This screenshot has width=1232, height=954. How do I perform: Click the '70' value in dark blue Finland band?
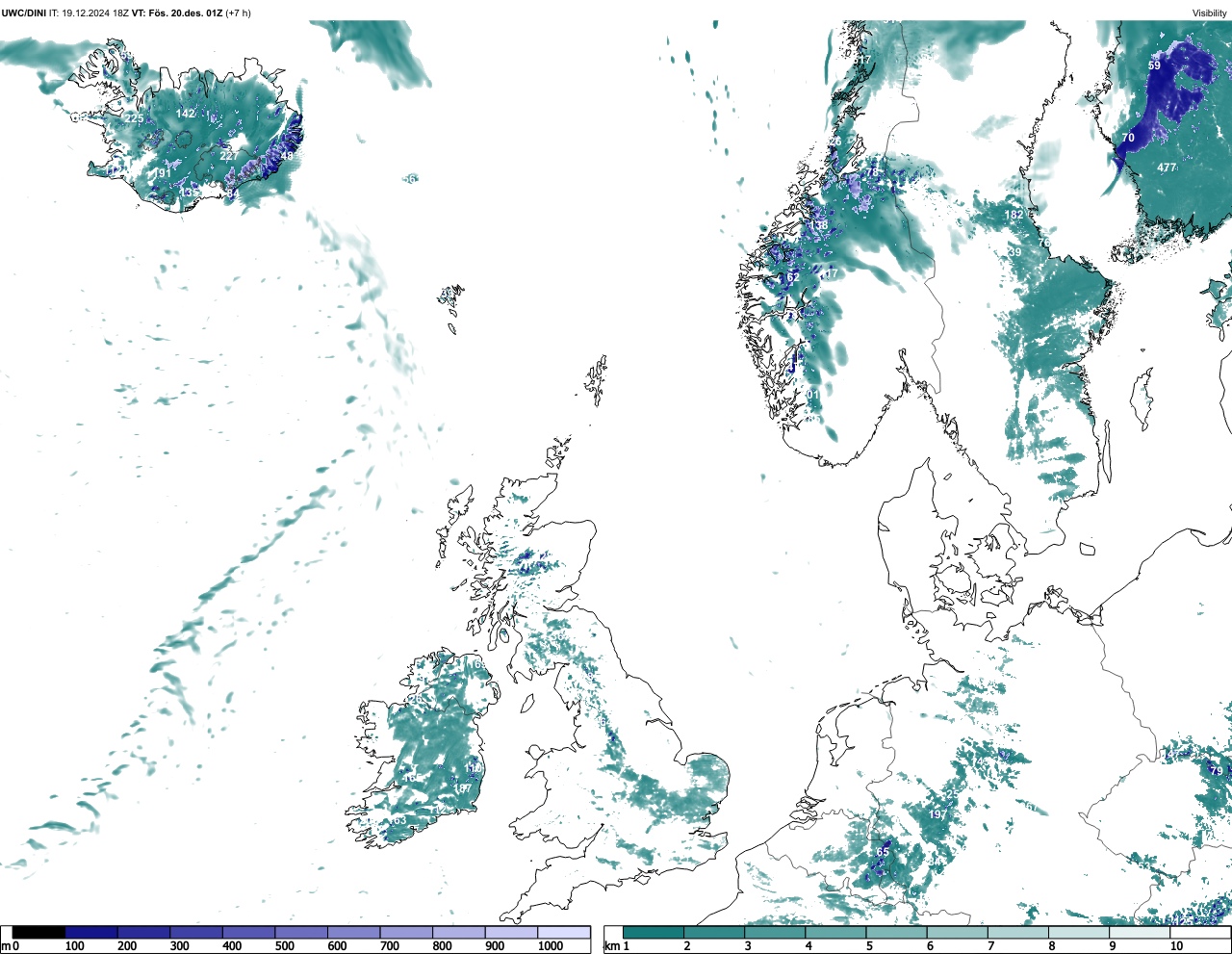pyautogui.click(x=1128, y=138)
